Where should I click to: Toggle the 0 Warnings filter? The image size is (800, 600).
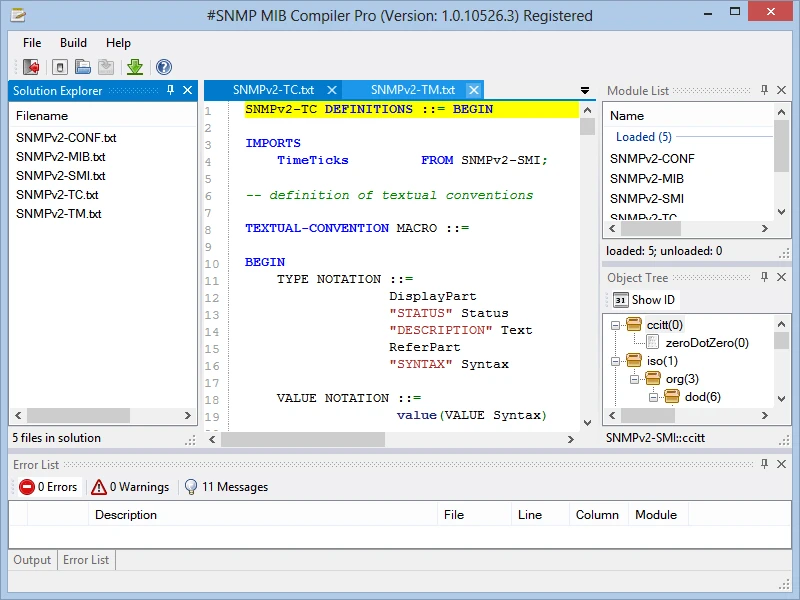(130, 487)
